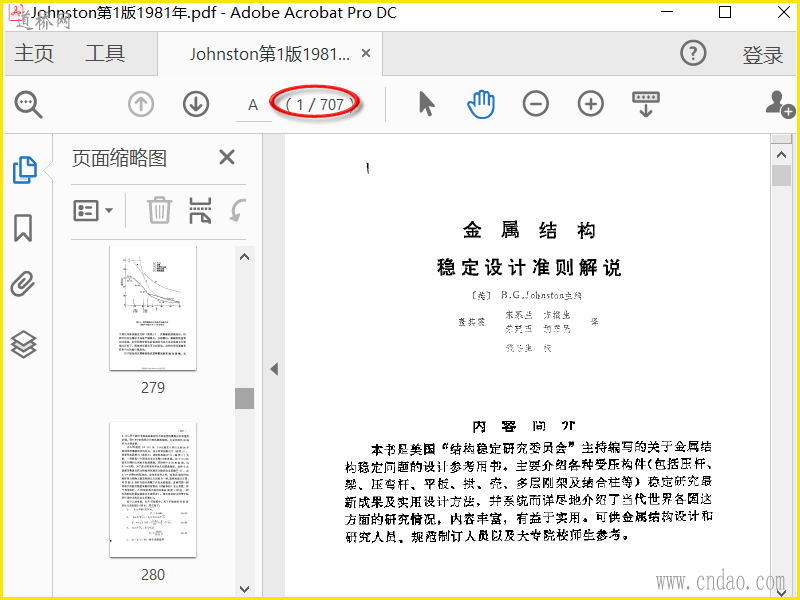This screenshot has height=600, width=800.
Task: Go to next page with down arrow
Action: click(196, 104)
